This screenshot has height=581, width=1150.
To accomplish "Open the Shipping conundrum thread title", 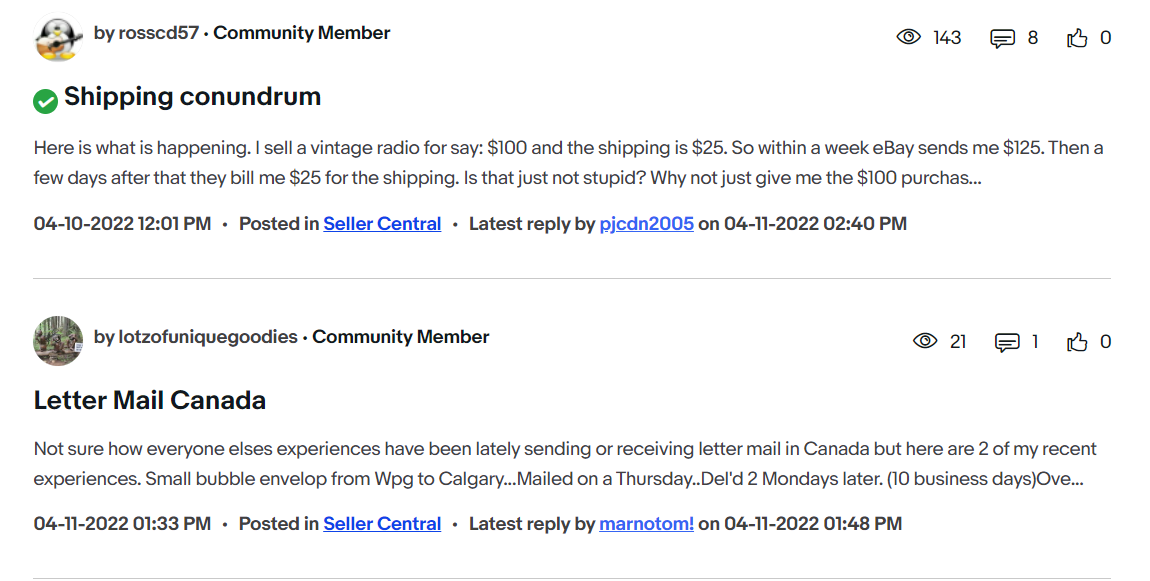I will tap(192, 97).
